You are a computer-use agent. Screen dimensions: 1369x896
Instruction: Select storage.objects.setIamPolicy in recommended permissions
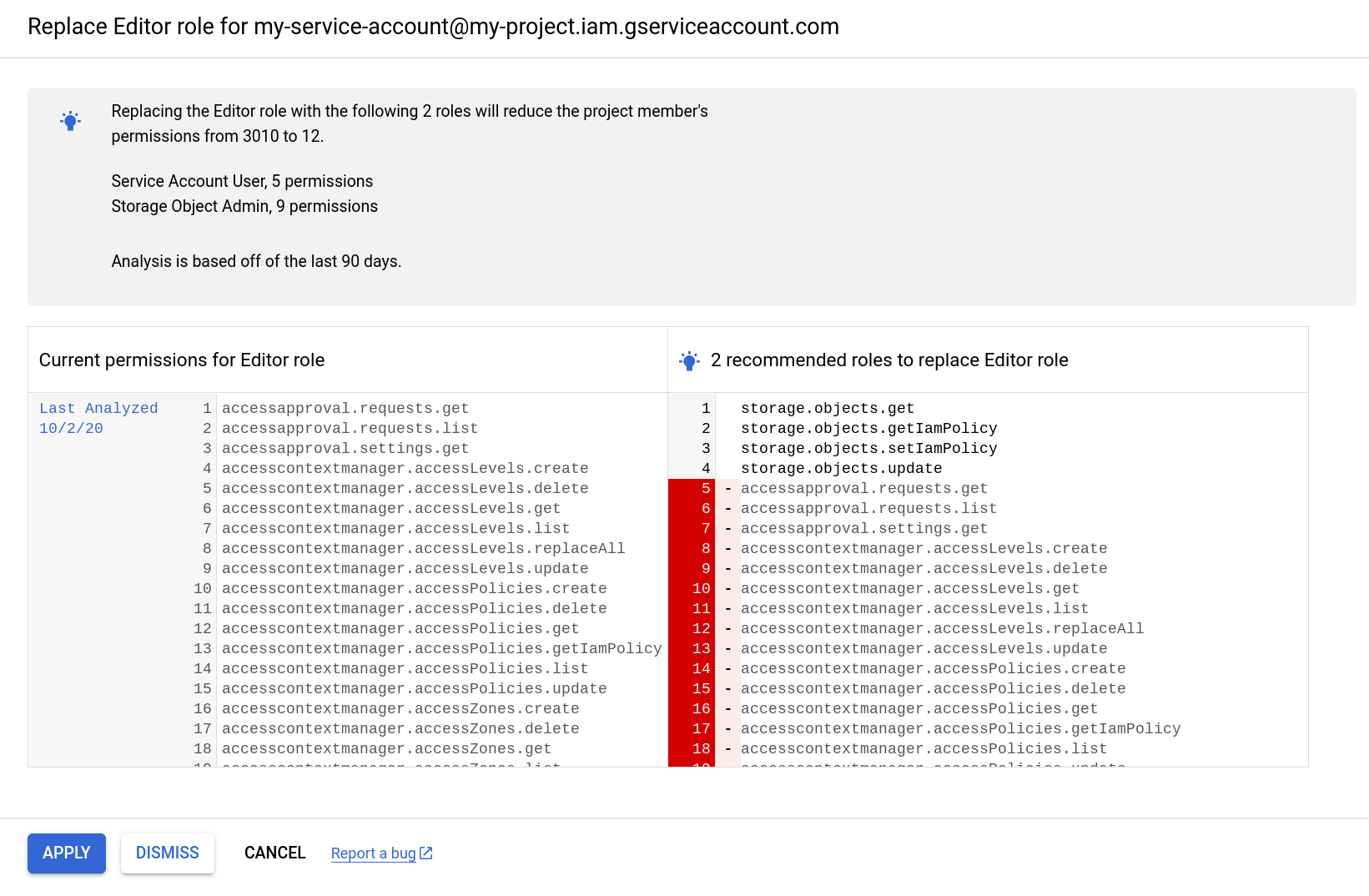click(869, 448)
